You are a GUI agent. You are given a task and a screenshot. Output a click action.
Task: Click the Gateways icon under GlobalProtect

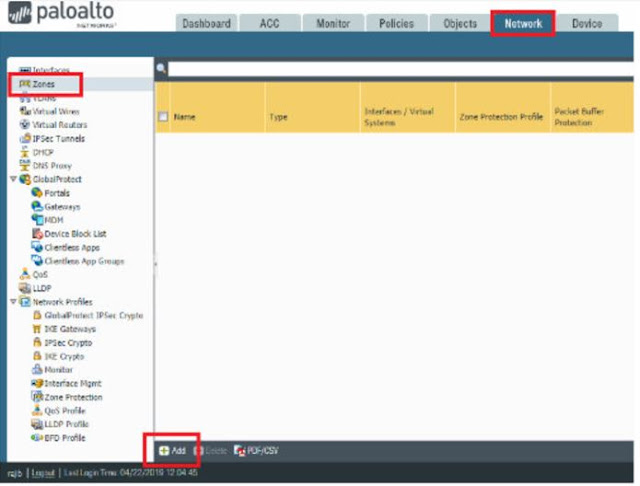pyautogui.click(x=37, y=206)
